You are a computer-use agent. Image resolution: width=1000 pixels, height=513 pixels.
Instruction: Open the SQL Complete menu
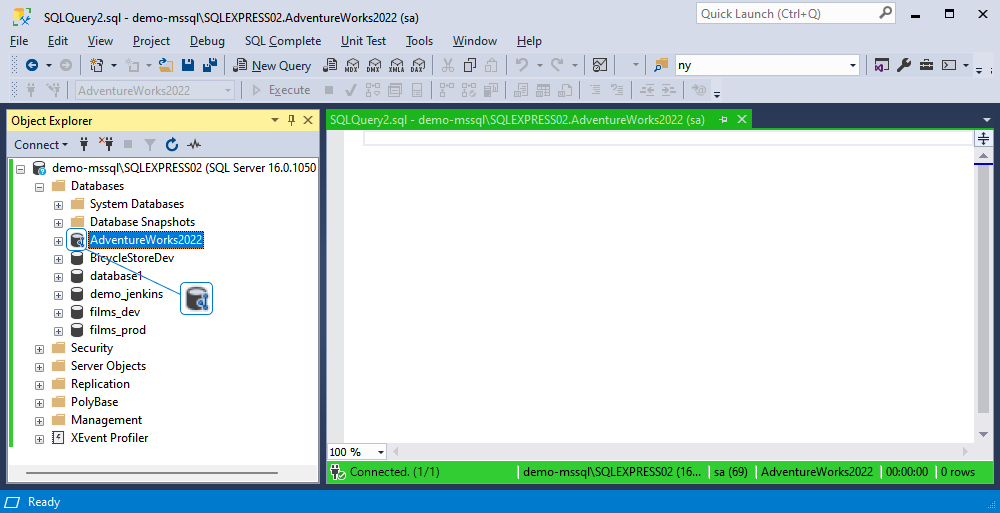[x=283, y=41]
